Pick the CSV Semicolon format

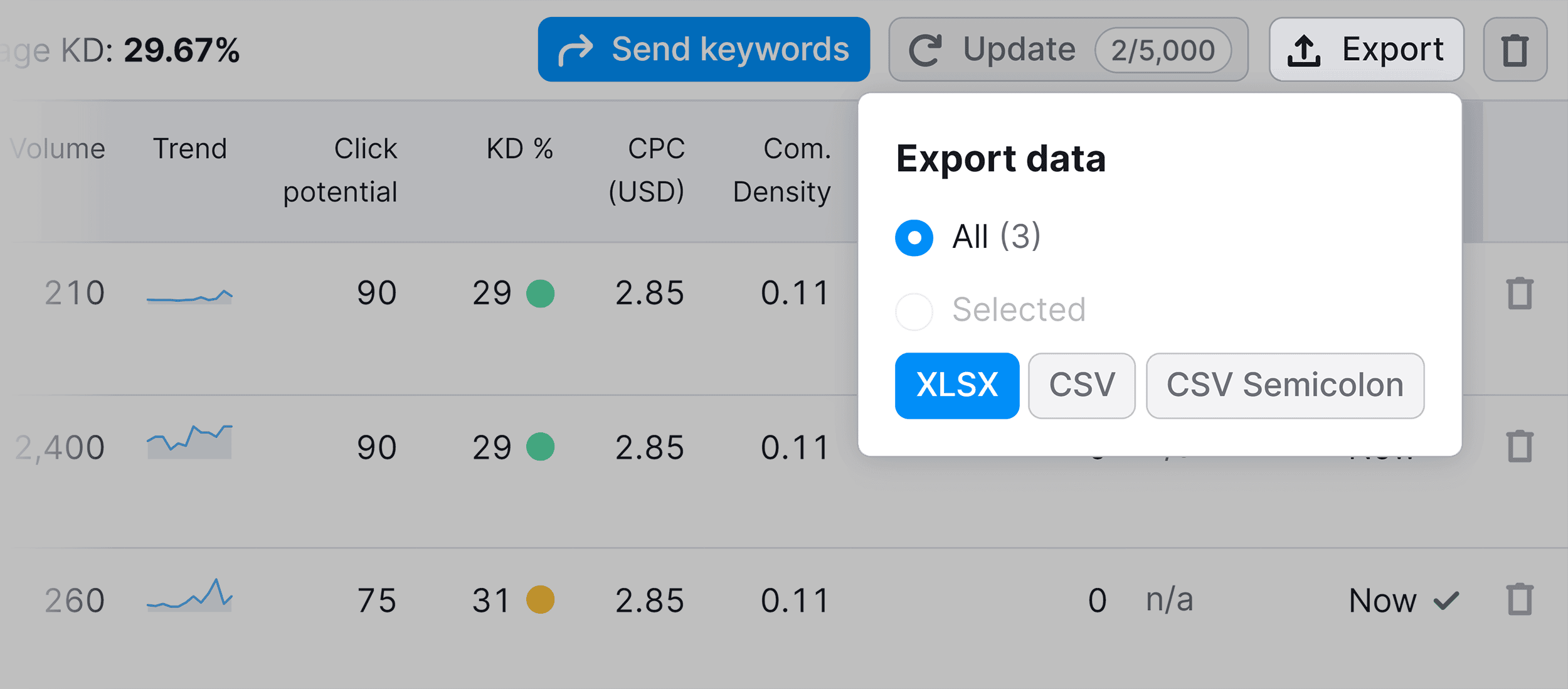point(1285,385)
